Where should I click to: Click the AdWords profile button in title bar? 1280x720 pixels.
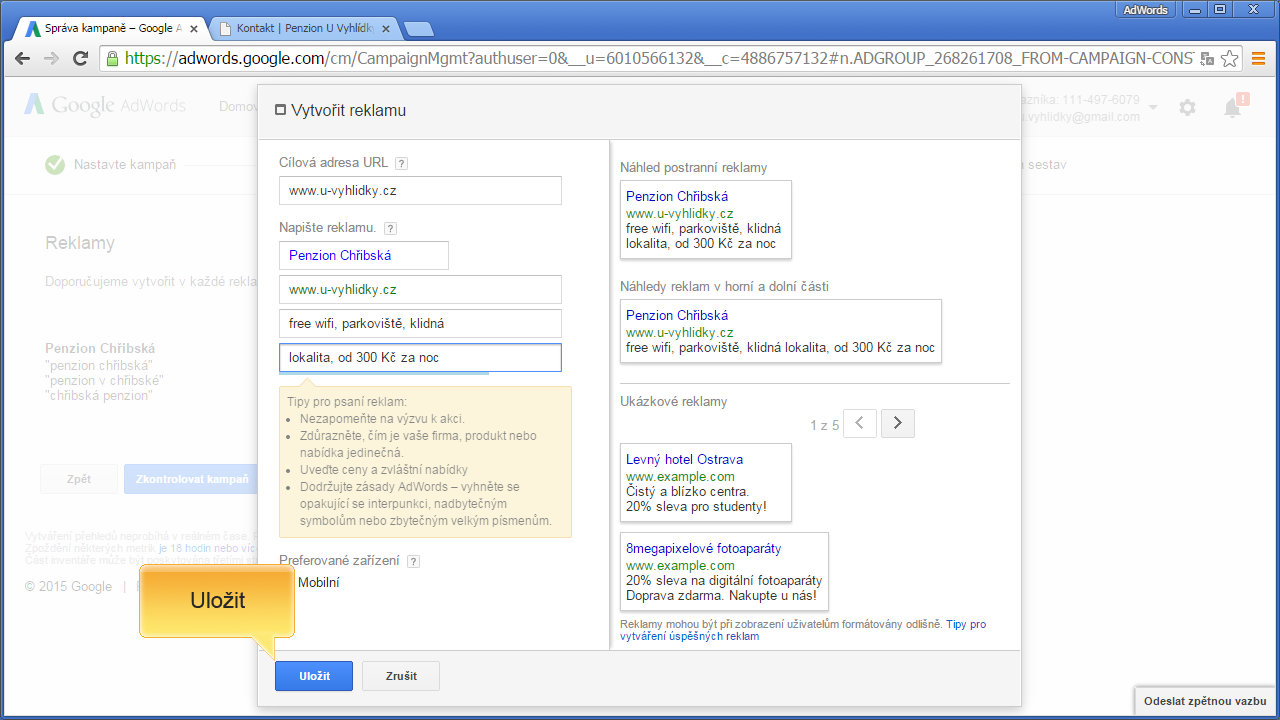click(x=1146, y=9)
